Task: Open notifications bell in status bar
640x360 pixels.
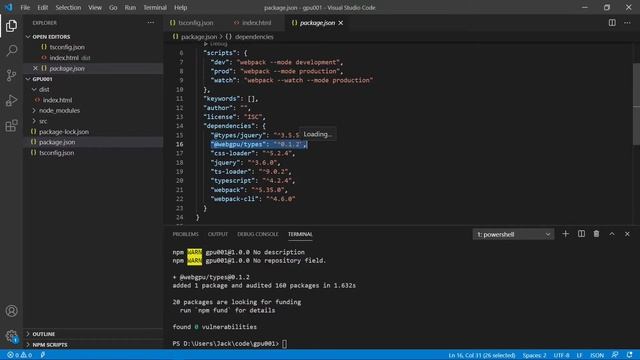Action: (630, 355)
